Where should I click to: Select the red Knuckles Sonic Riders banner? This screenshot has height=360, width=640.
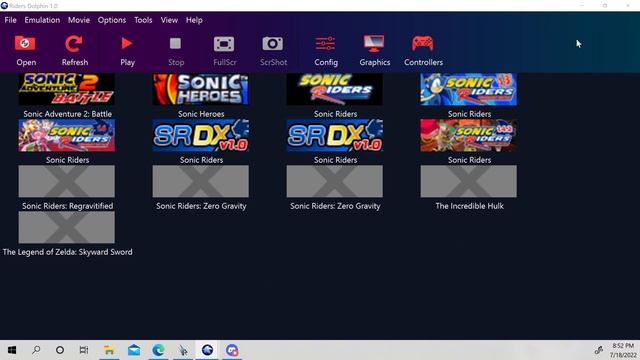[x=469, y=136]
